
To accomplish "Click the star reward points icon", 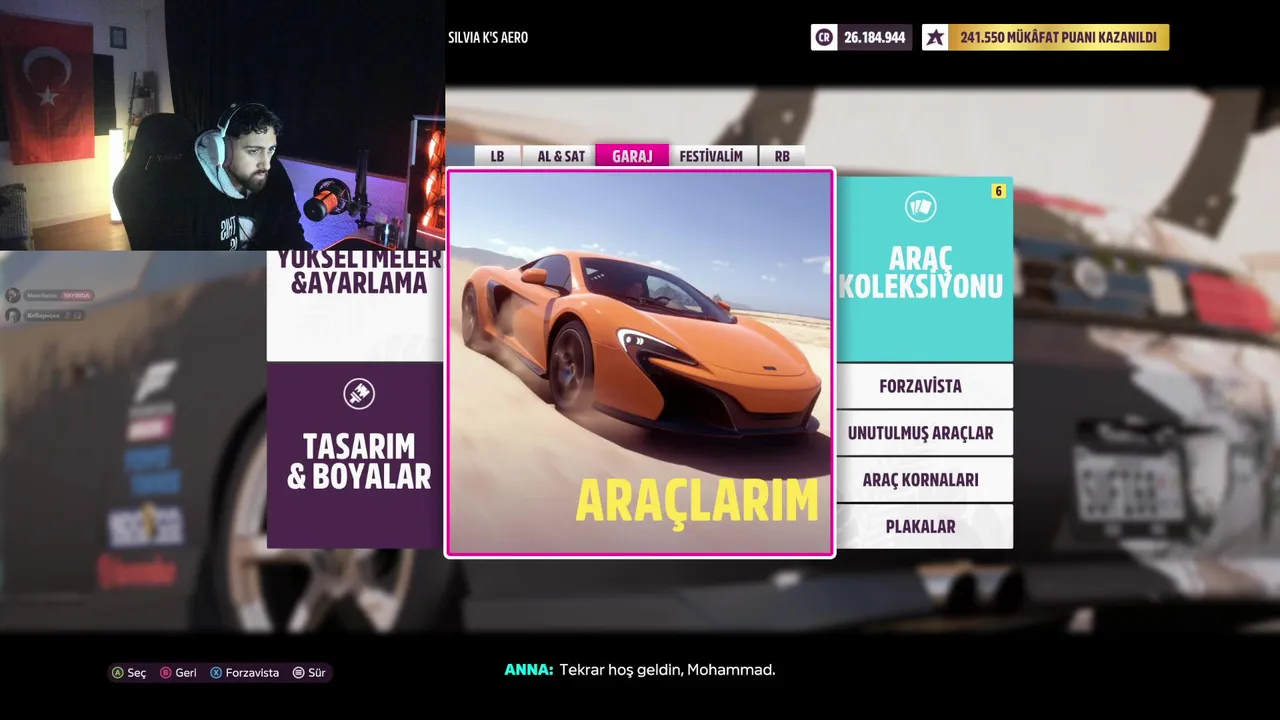I will coord(935,38).
